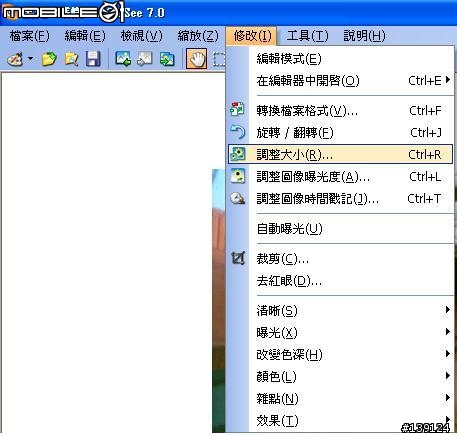Open the 曝光(X) submenu
Viewport: 457px width, 436px height.
pos(340,333)
